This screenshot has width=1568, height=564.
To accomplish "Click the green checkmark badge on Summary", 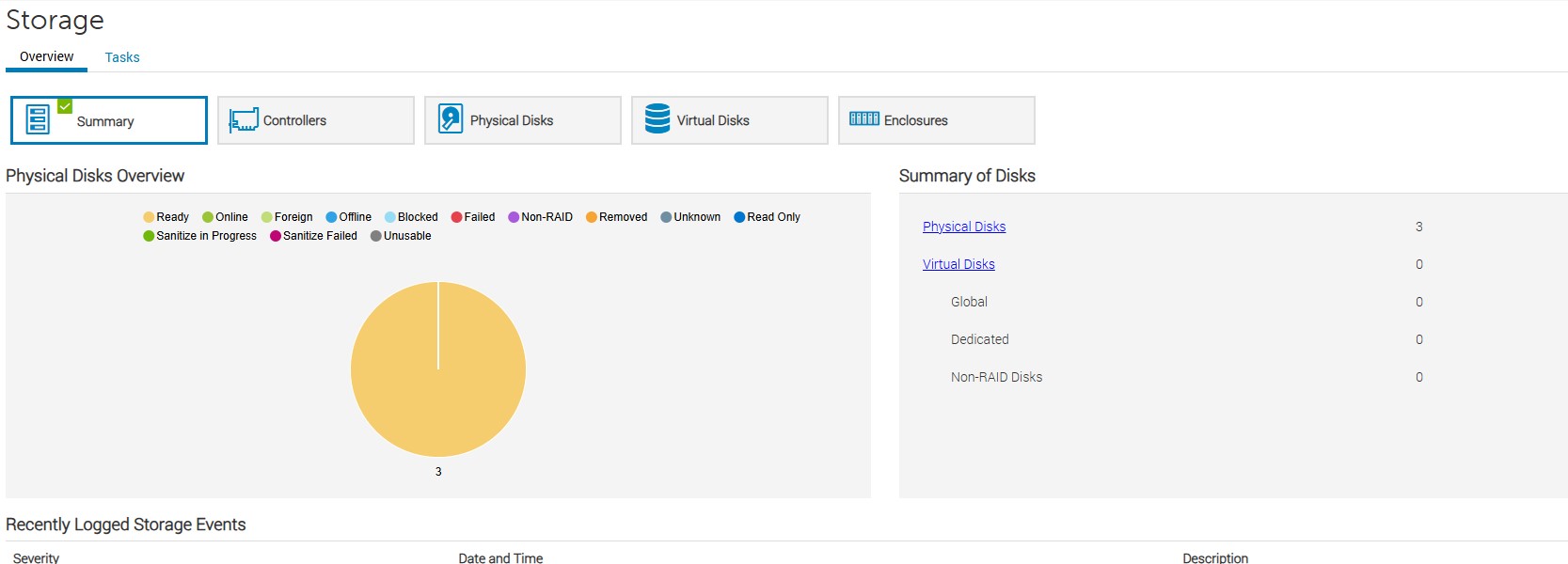I will click(65, 106).
